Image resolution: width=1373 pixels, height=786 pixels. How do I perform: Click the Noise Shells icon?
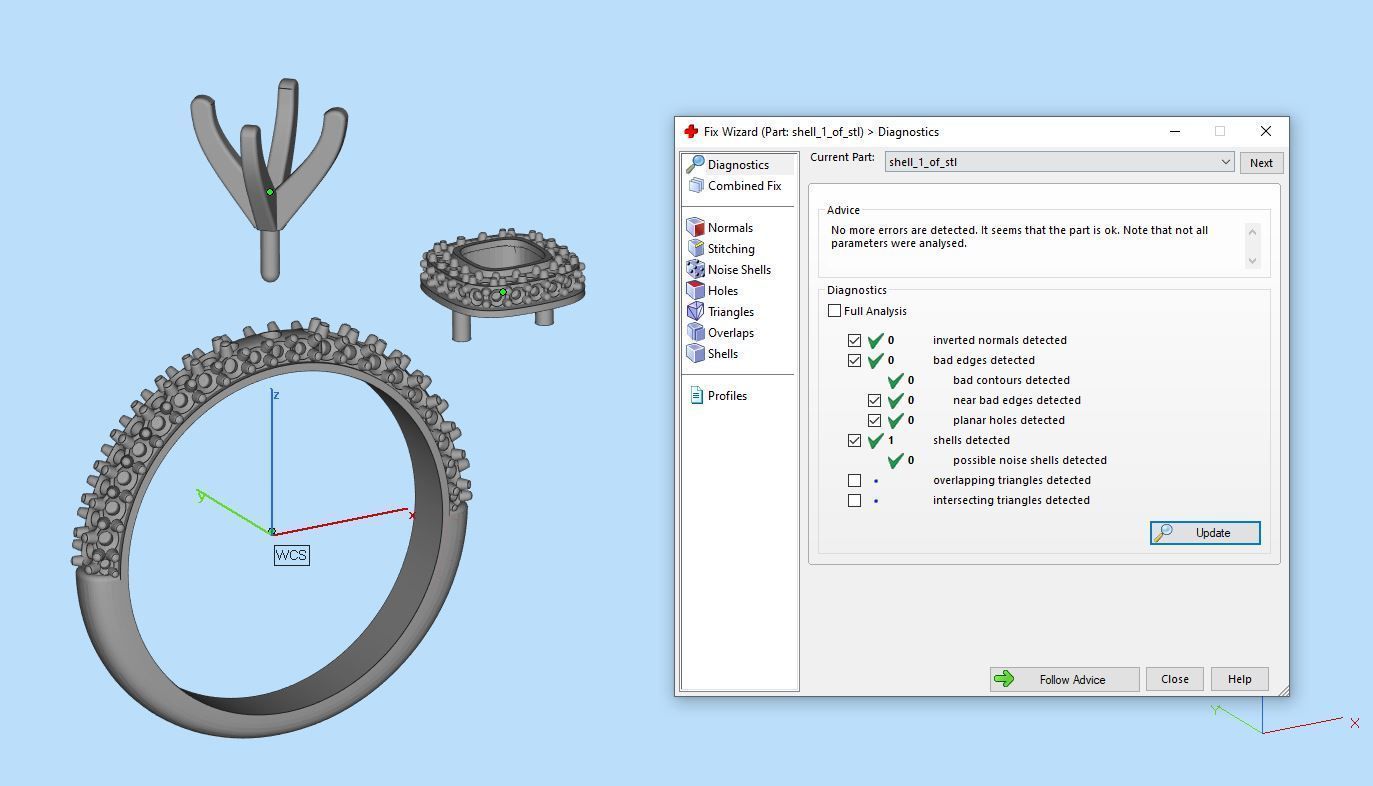point(695,270)
